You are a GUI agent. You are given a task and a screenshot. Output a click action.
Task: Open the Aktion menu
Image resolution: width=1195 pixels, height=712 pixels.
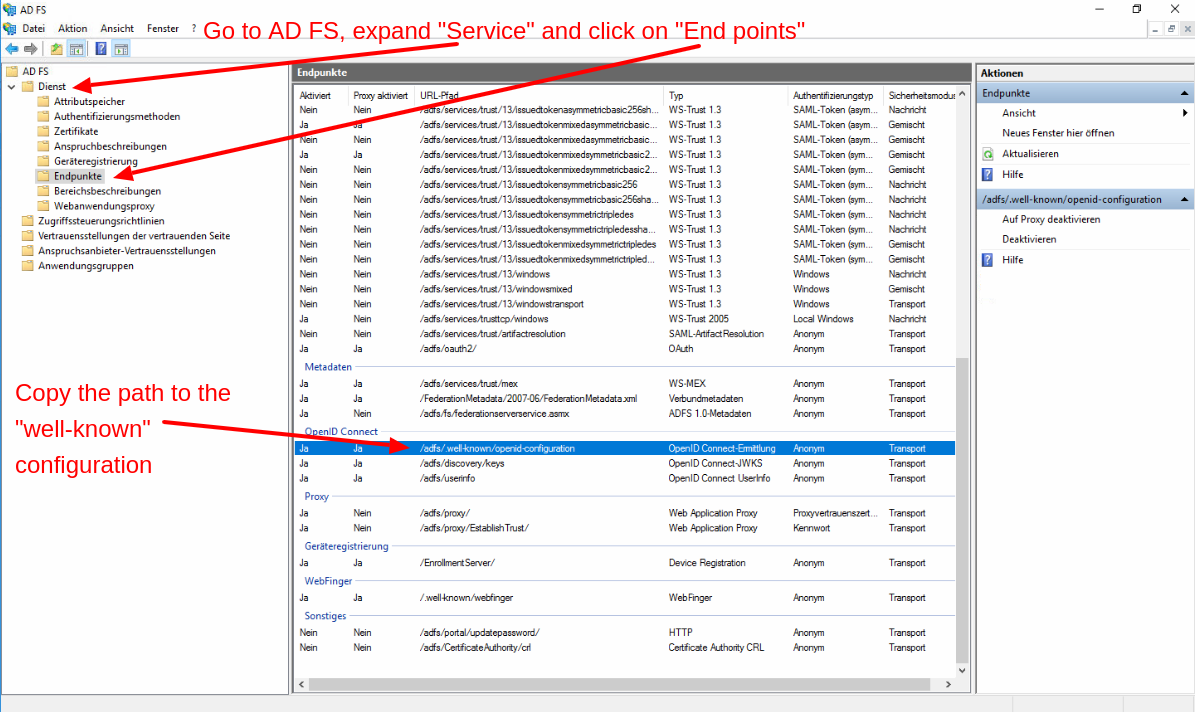tap(72, 28)
